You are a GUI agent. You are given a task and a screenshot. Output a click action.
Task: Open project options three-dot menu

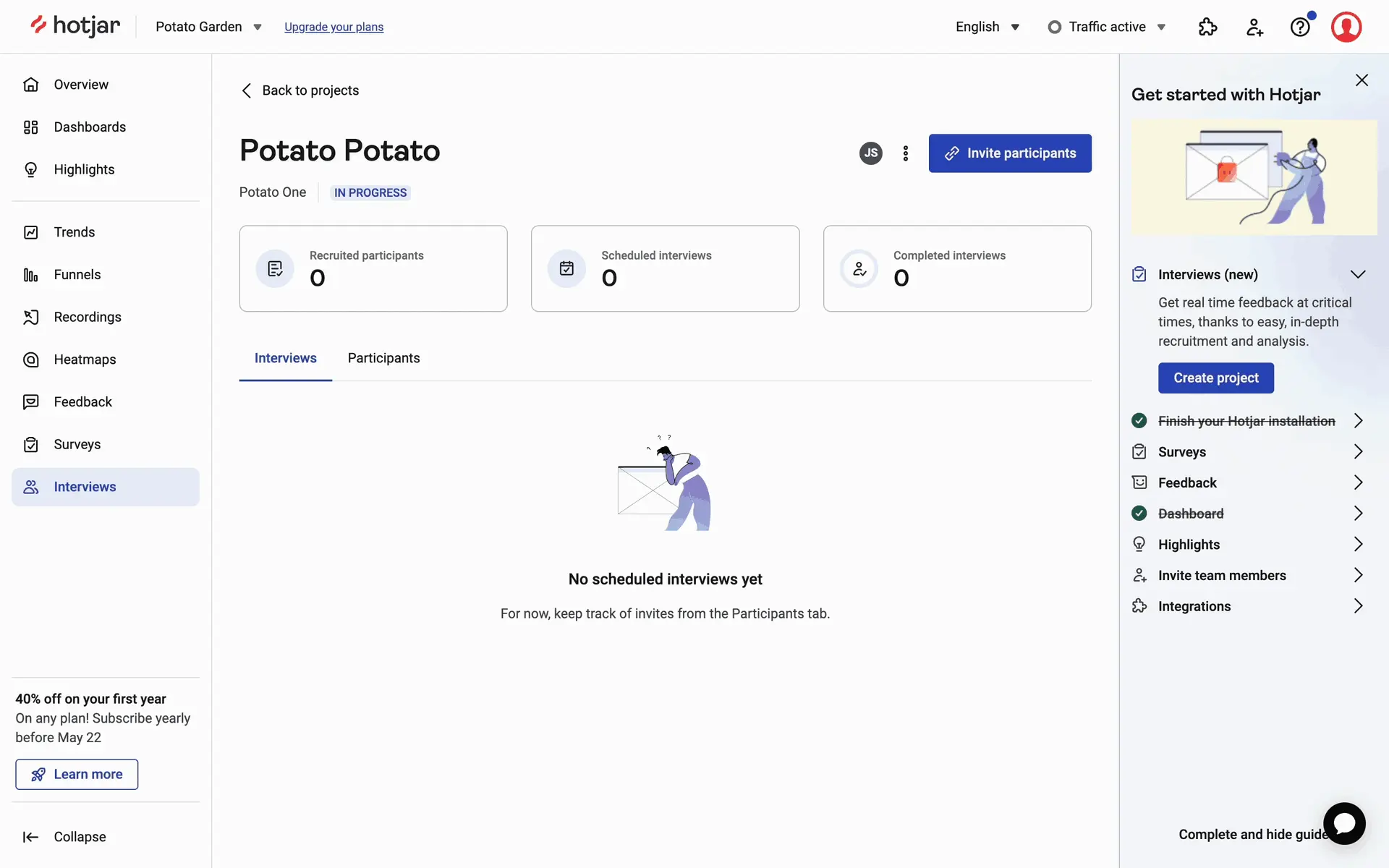click(x=905, y=153)
